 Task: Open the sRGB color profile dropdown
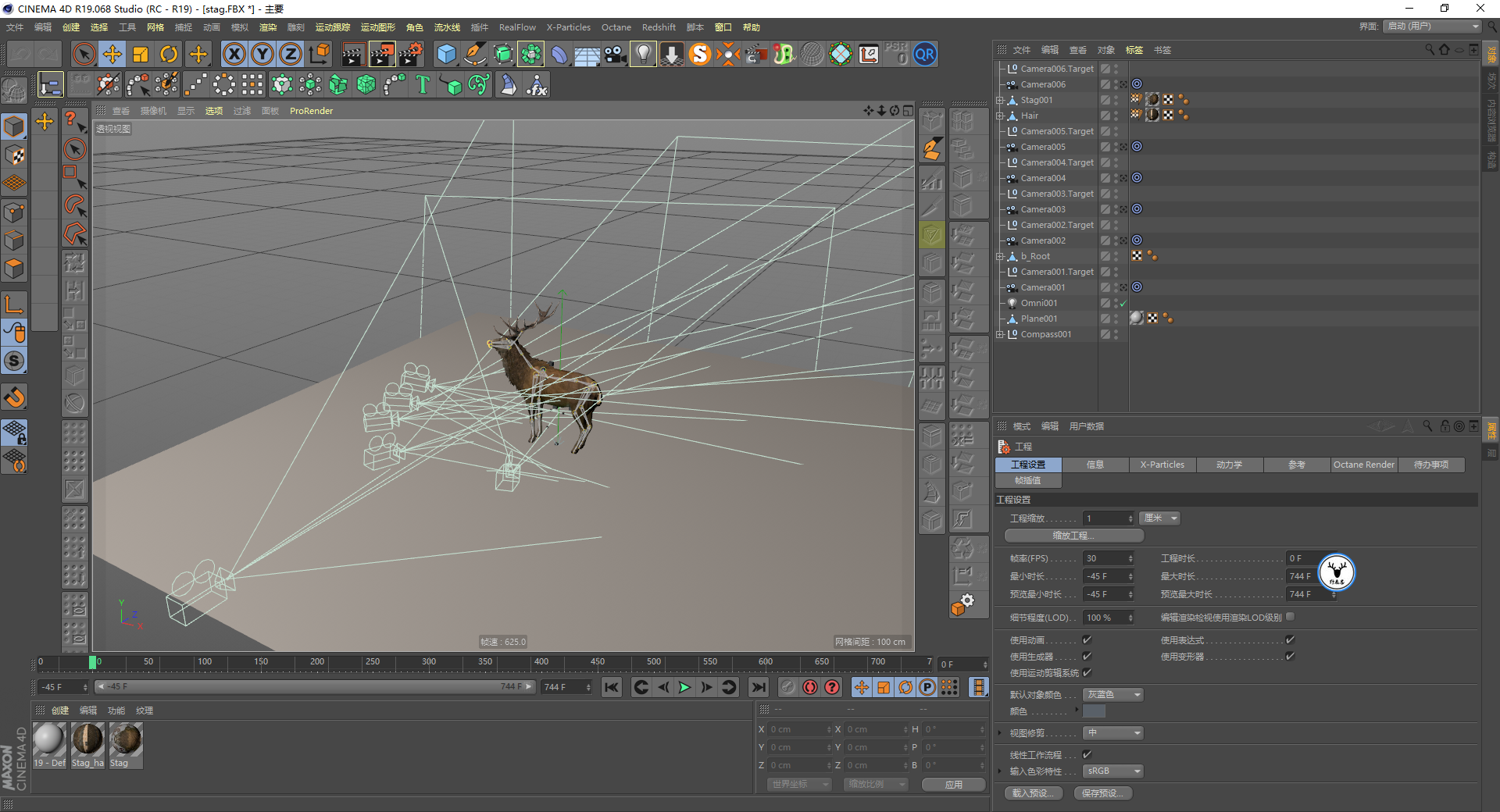[1113, 771]
